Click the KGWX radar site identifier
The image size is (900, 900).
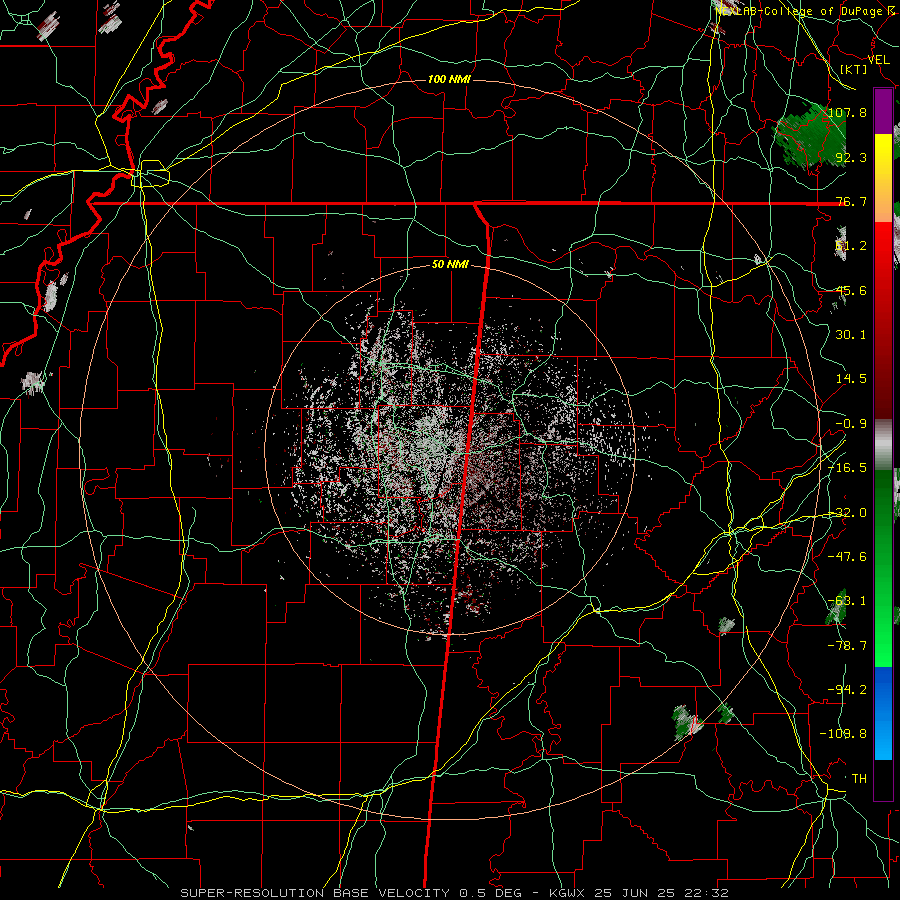(x=565, y=893)
